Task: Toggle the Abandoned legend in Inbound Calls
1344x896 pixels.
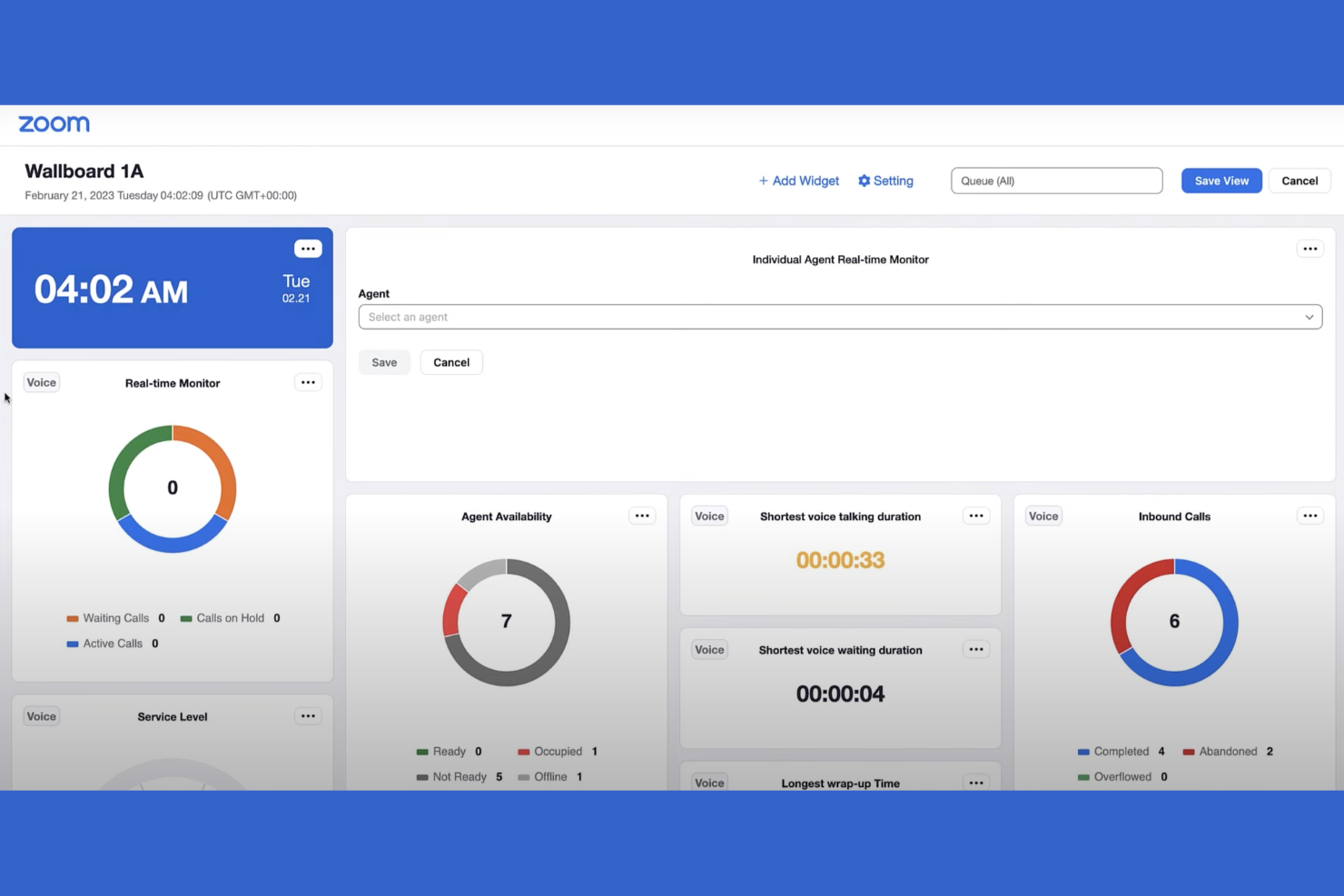Action: [x=1227, y=751]
